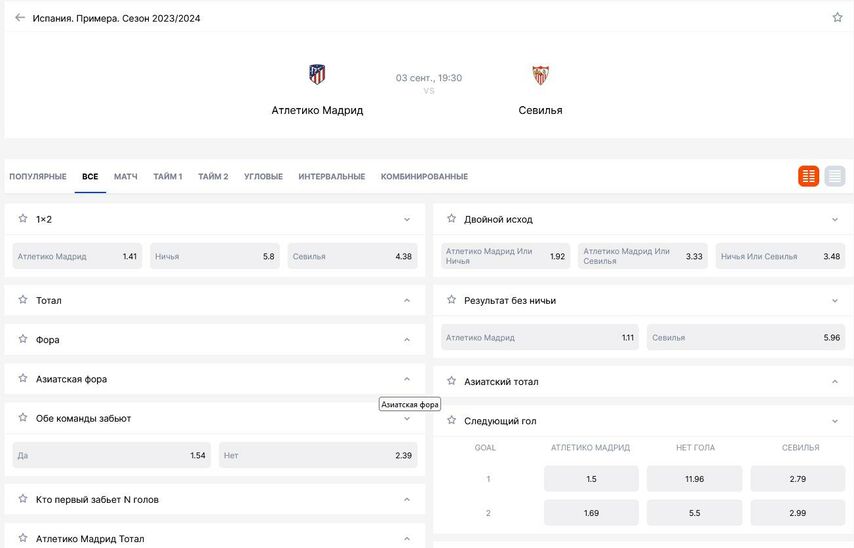Image resolution: width=854 pixels, height=548 pixels.
Task: Switch to single-column list layout
Action: tap(835, 176)
